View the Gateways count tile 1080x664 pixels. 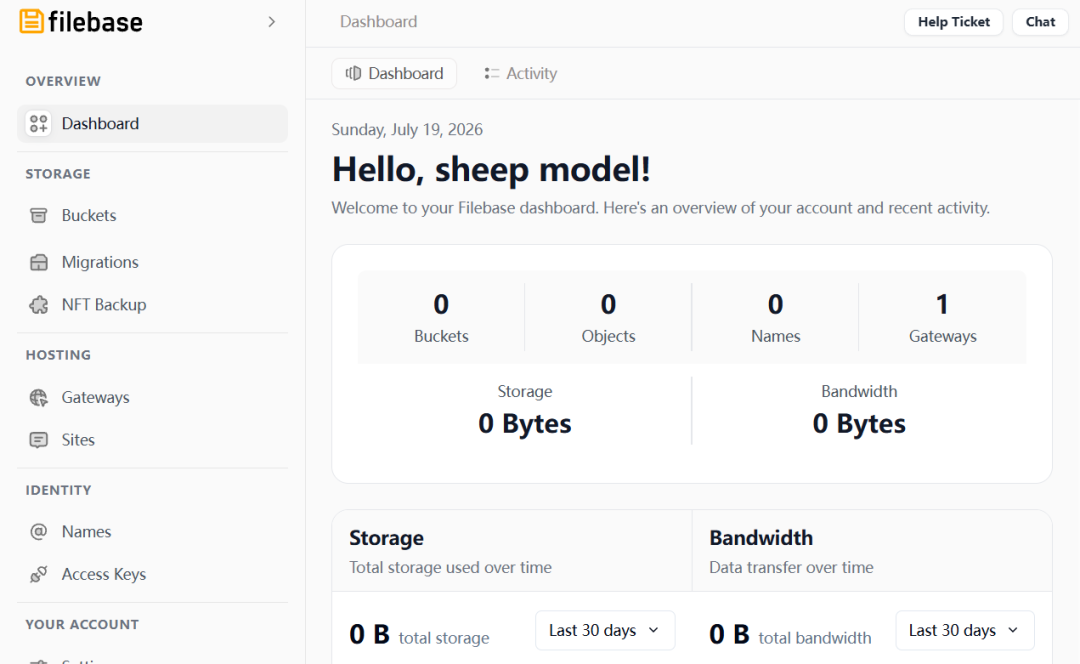point(942,317)
